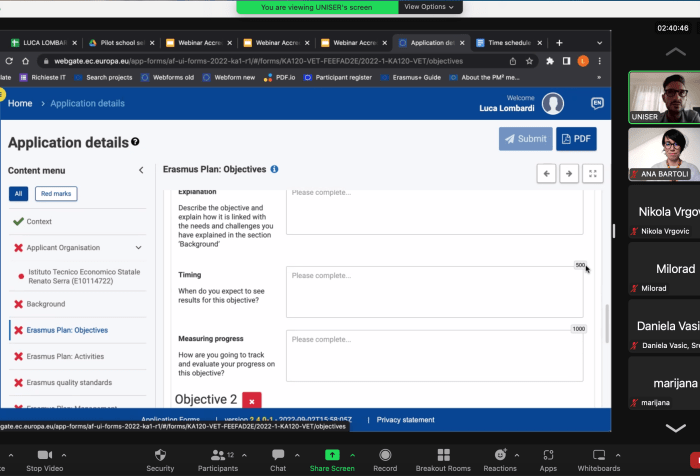Click help icon beside Application details title
700x476 pixels.
click(x=136, y=143)
